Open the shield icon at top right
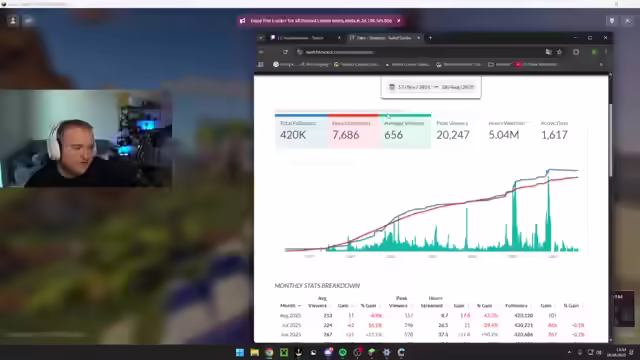Viewport: 640px width, 360px height. (612, 20)
